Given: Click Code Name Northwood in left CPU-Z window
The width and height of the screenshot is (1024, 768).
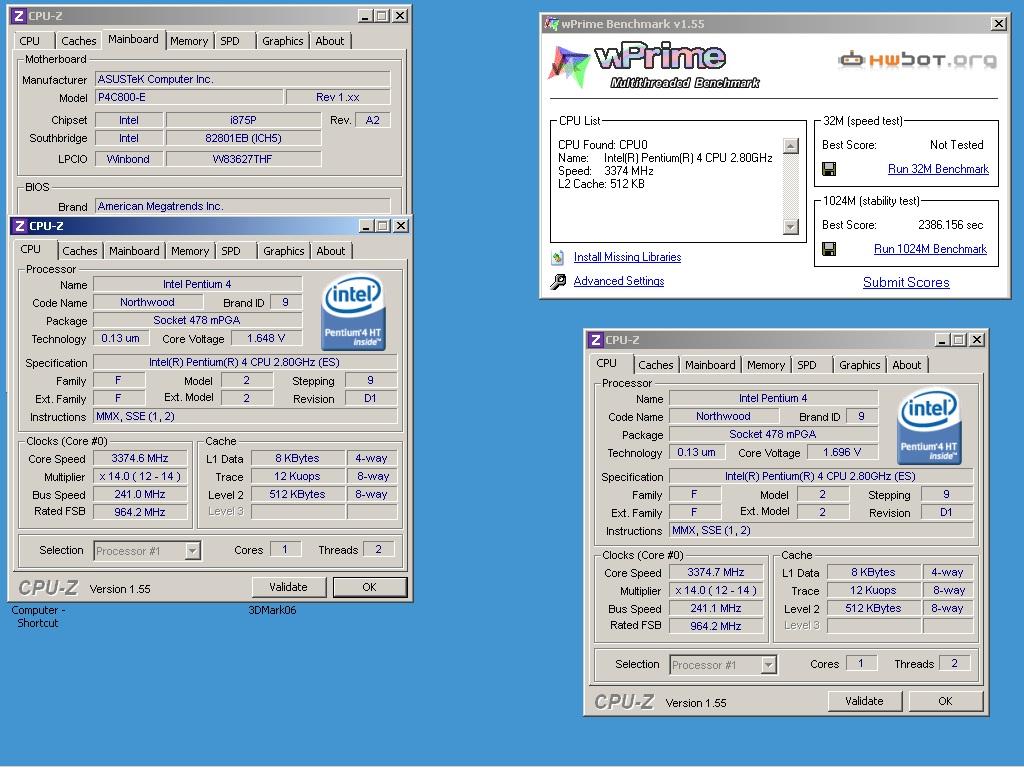Looking at the screenshot, I should click(148, 302).
